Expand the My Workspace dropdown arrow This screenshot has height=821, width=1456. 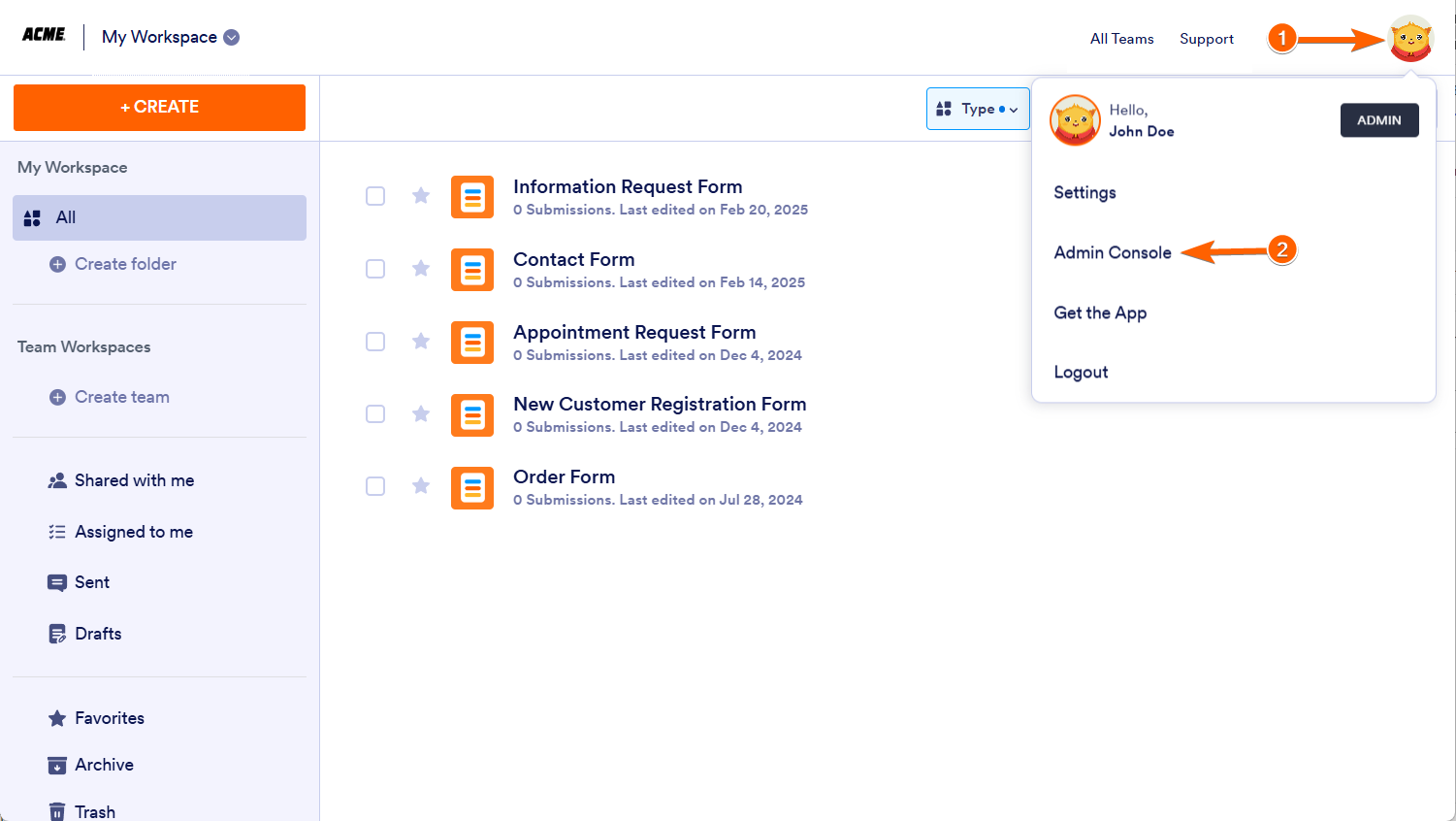[x=232, y=38]
